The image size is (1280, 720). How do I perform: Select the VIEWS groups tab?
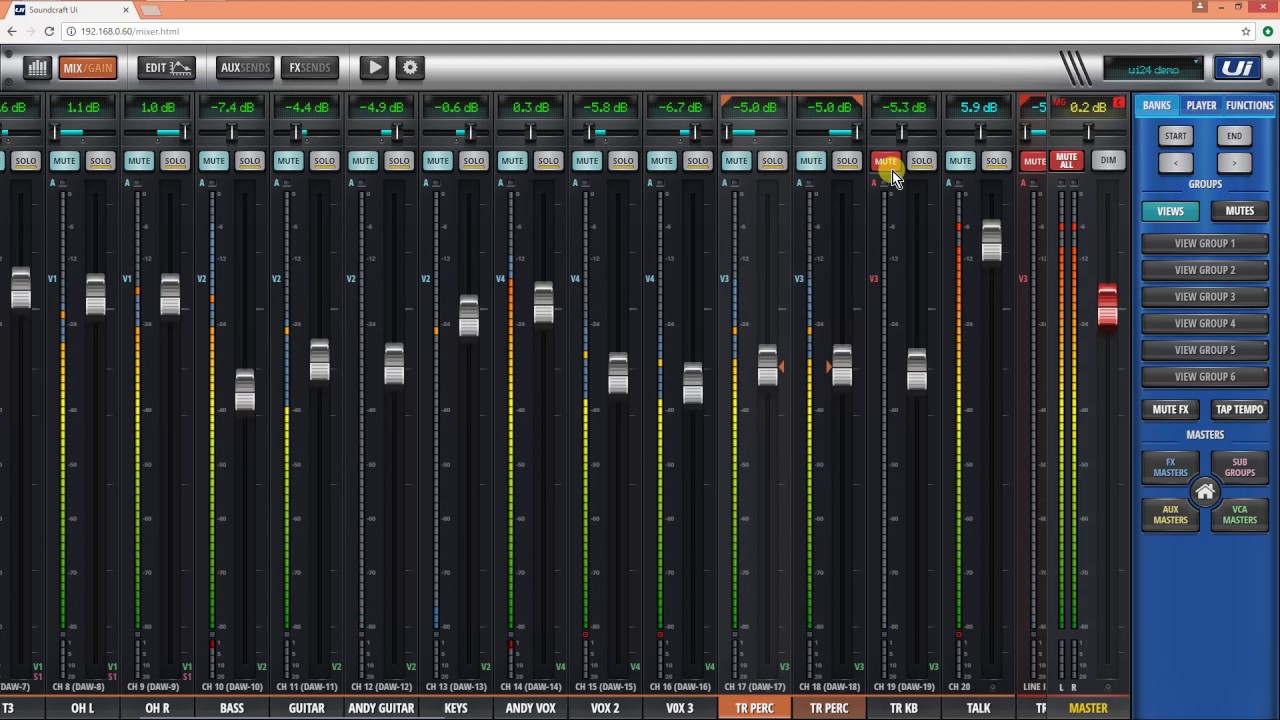click(1170, 211)
